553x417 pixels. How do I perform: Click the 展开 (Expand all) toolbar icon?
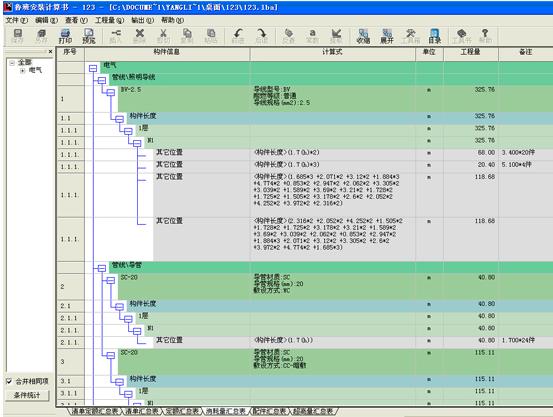click(387, 36)
